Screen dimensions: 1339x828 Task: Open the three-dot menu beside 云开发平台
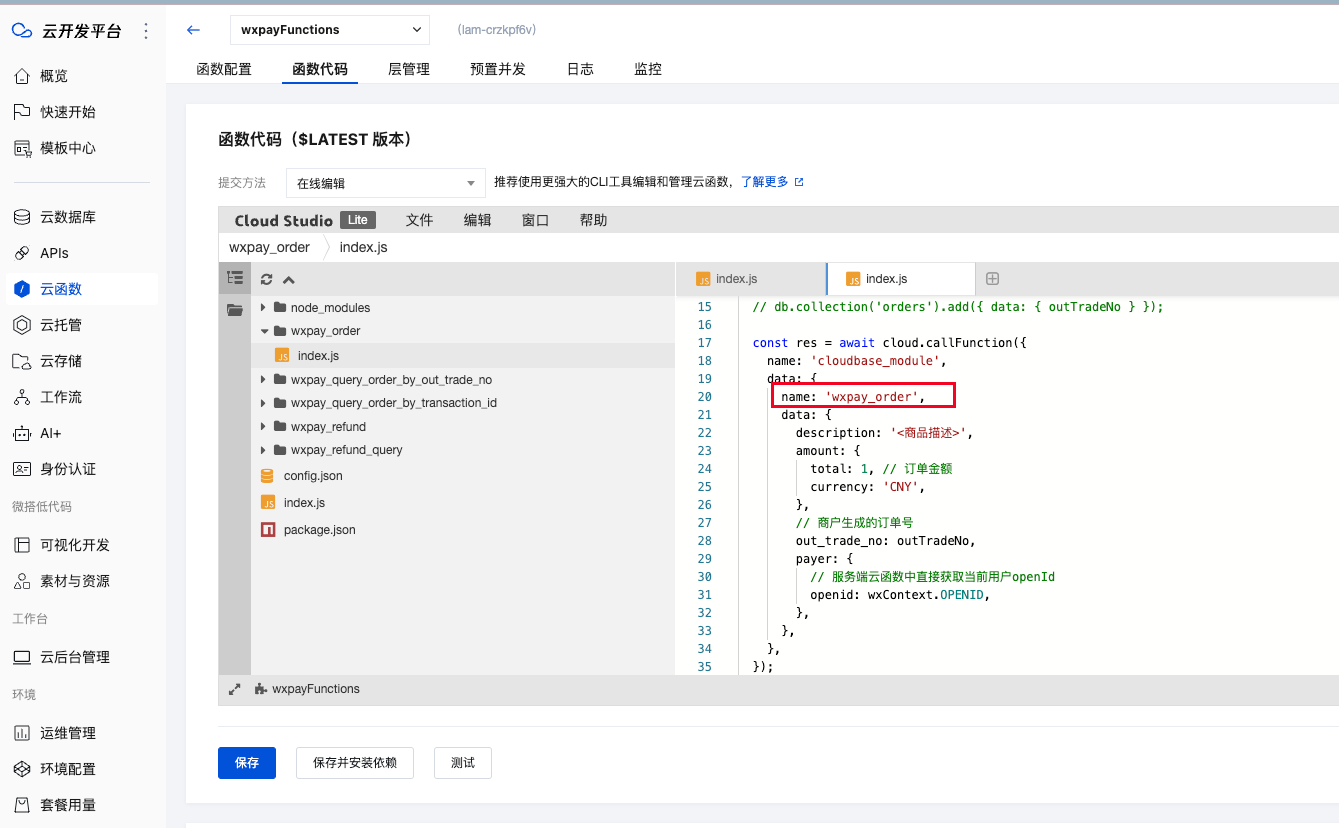[x=146, y=31]
